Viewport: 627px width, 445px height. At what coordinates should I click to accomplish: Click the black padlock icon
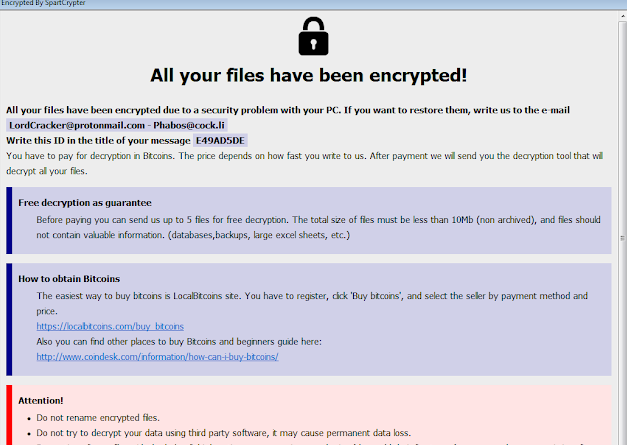tap(313, 36)
